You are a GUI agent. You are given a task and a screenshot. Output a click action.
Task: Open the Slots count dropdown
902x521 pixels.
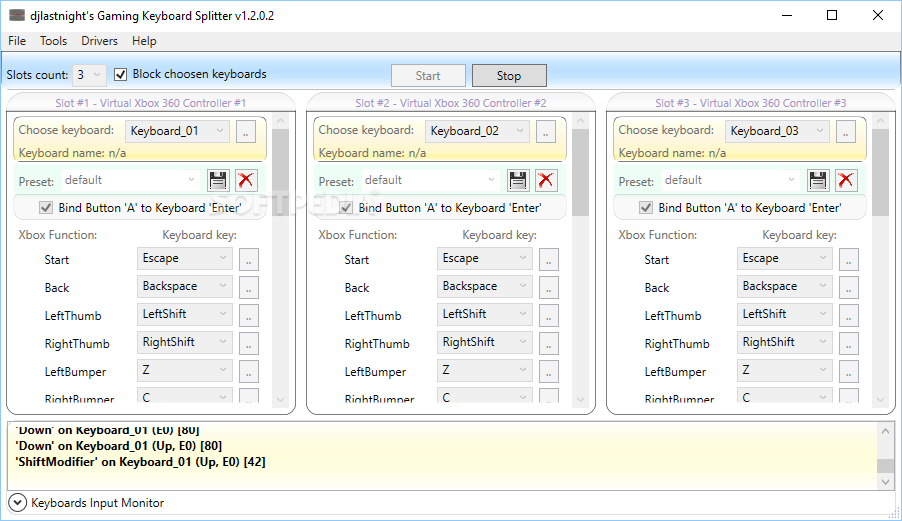(89, 75)
